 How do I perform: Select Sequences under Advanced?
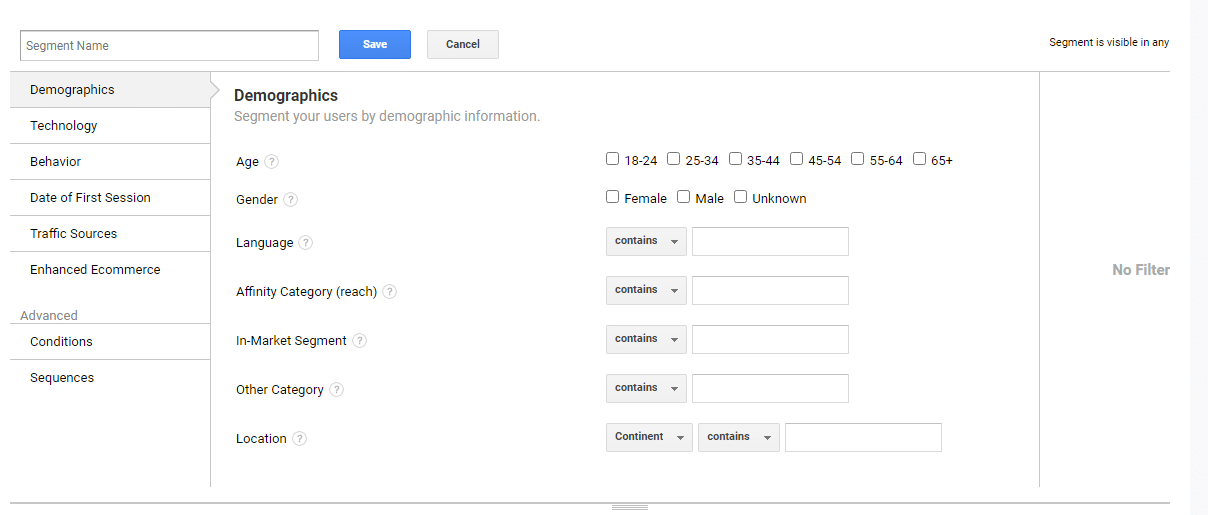point(62,378)
